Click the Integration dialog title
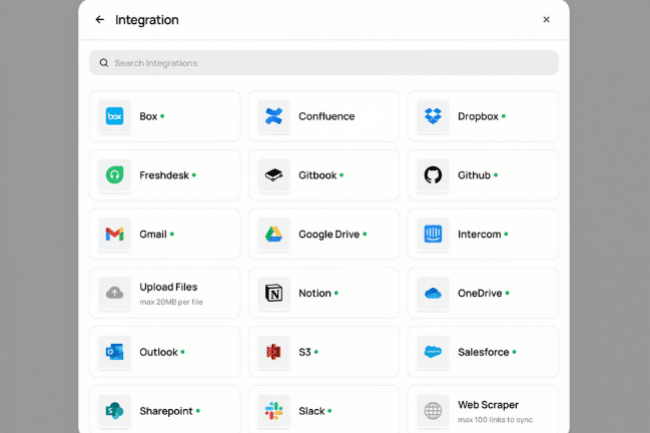 click(147, 20)
